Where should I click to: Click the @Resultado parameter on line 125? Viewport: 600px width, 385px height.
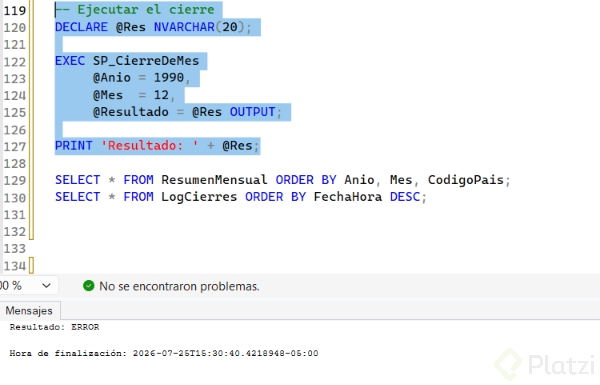[130, 112]
